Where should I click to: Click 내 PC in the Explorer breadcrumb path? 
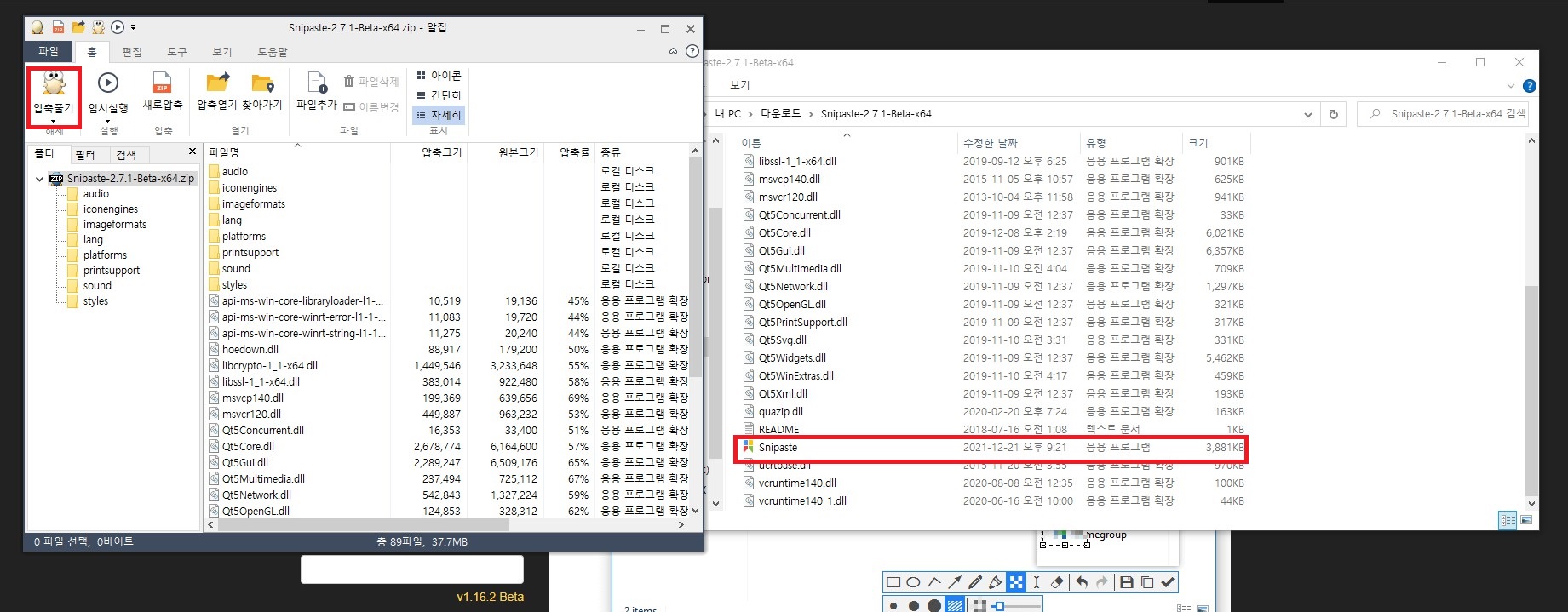pyautogui.click(x=728, y=113)
